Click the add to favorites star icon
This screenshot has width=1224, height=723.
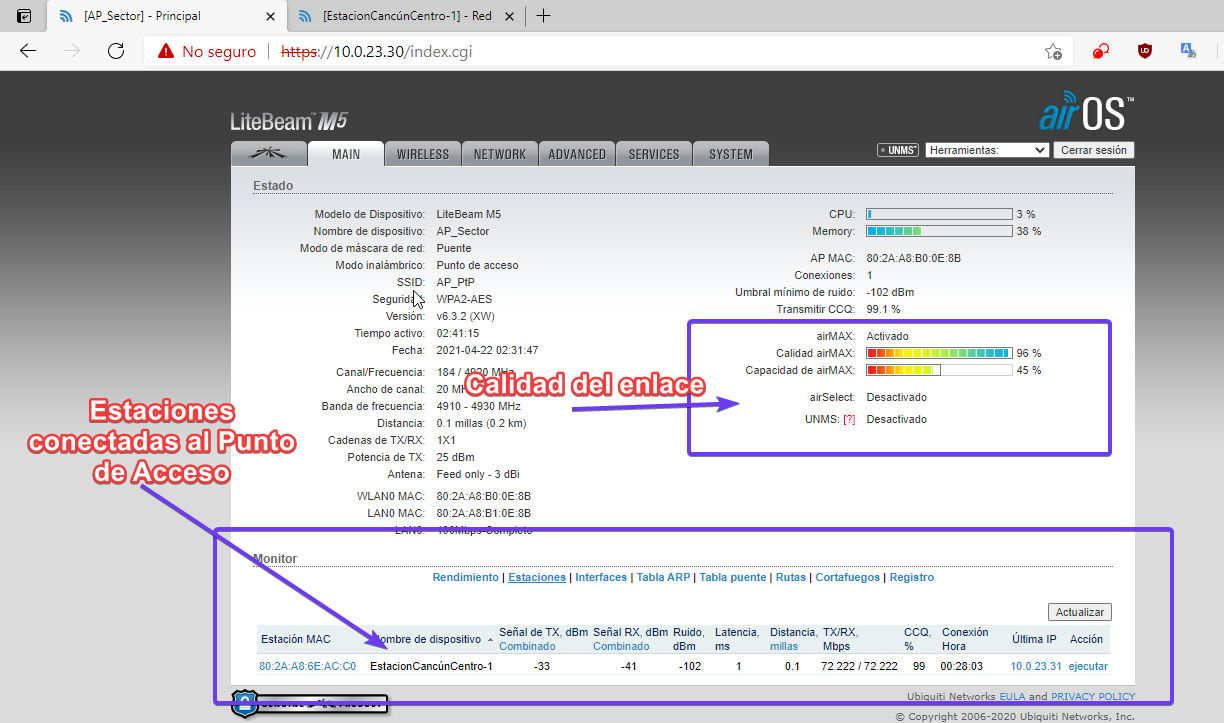(x=1053, y=51)
